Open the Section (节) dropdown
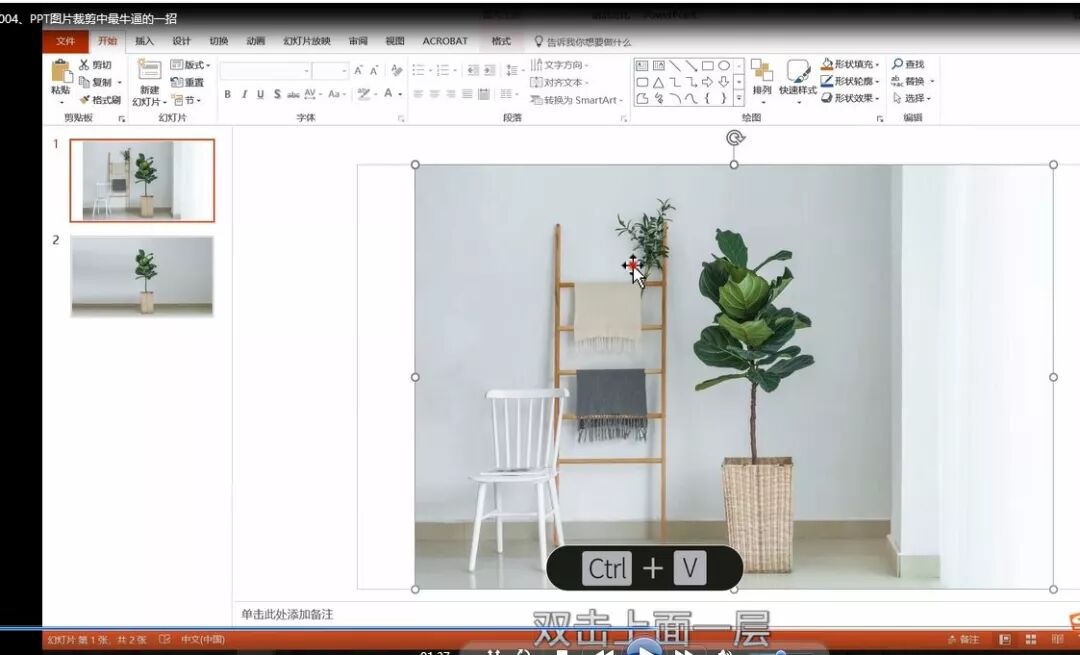The height and width of the screenshot is (655, 1080). coord(186,100)
